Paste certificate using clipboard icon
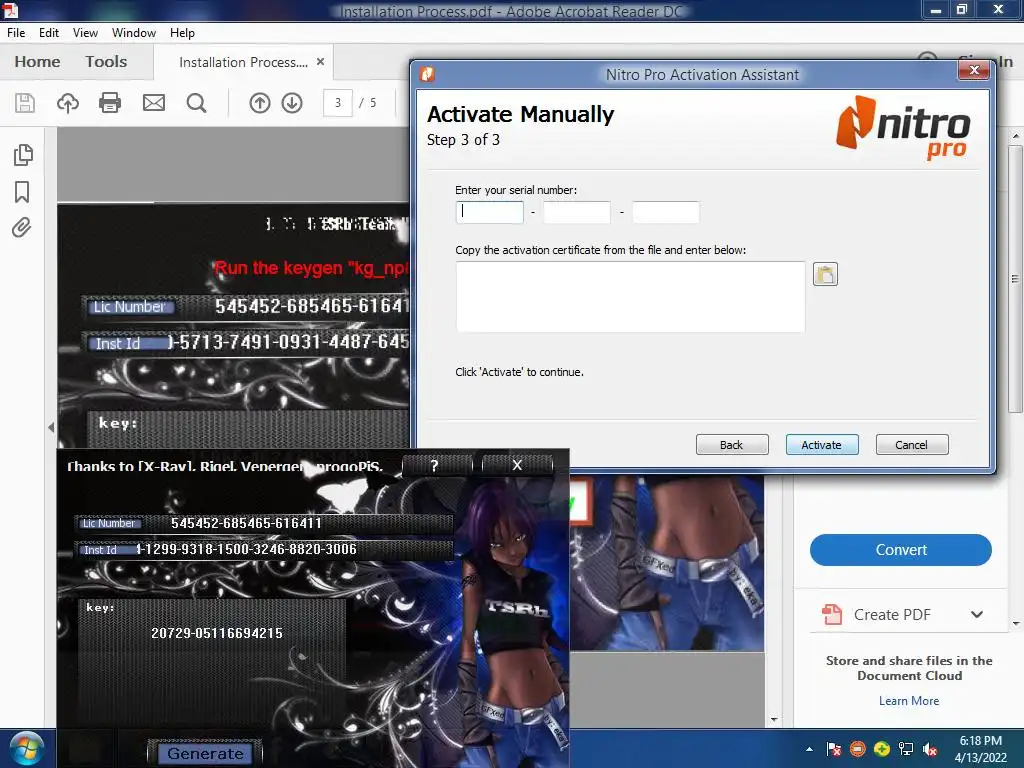The width and height of the screenshot is (1024, 768). click(825, 274)
